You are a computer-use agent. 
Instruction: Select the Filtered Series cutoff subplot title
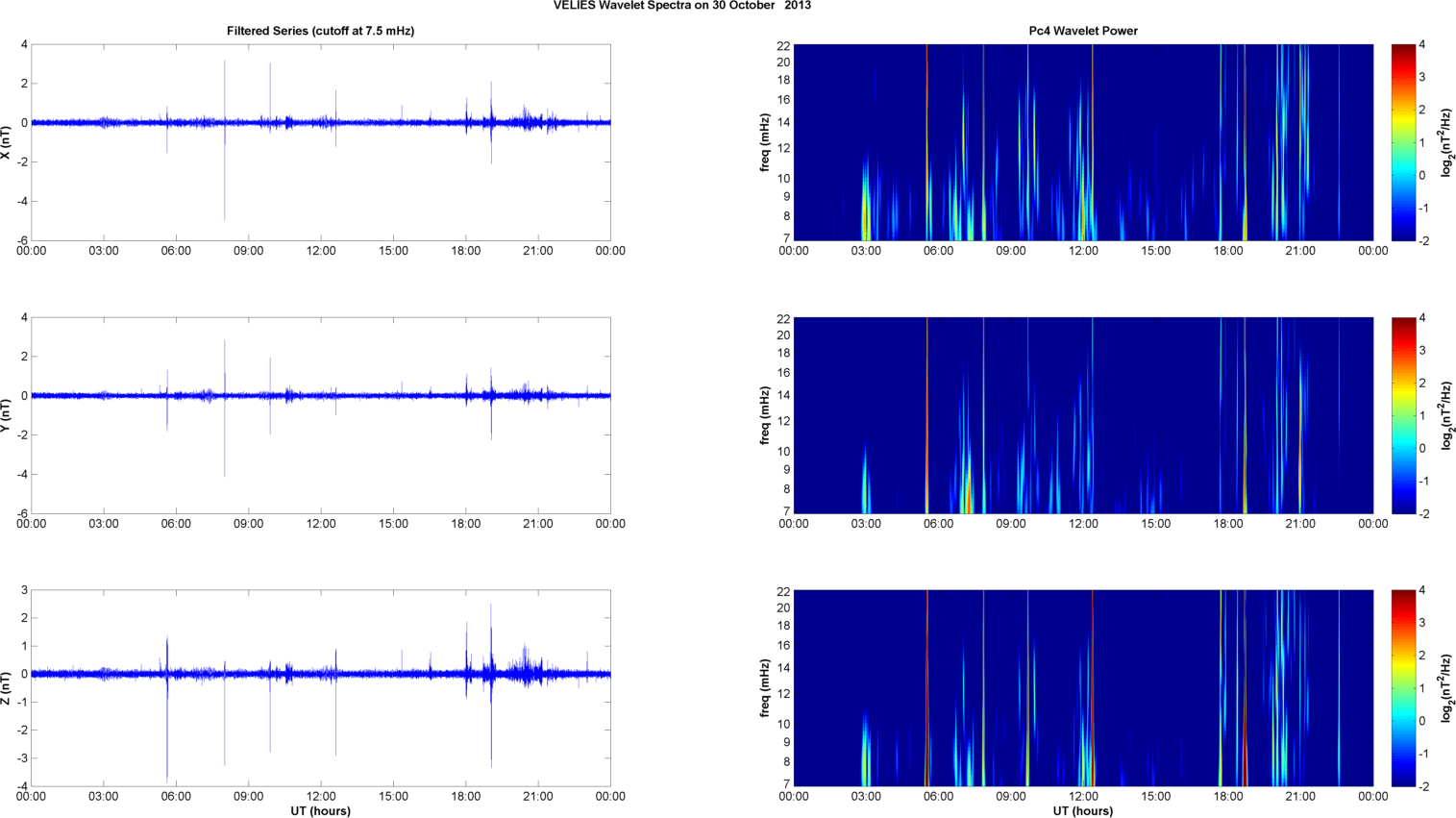click(320, 31)
